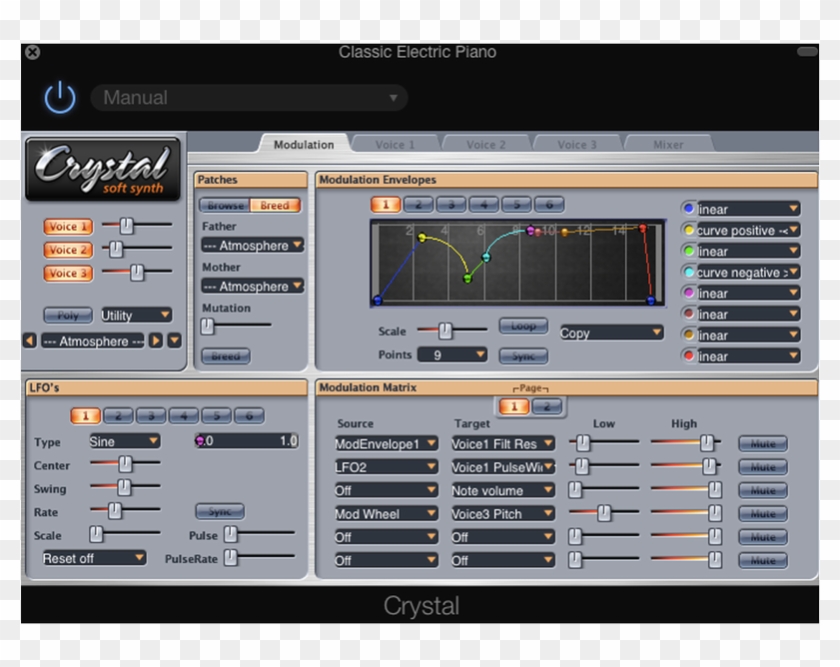Switch to the Voice 3 tab
The image size is (840, 667).
(x=577, y=145)
